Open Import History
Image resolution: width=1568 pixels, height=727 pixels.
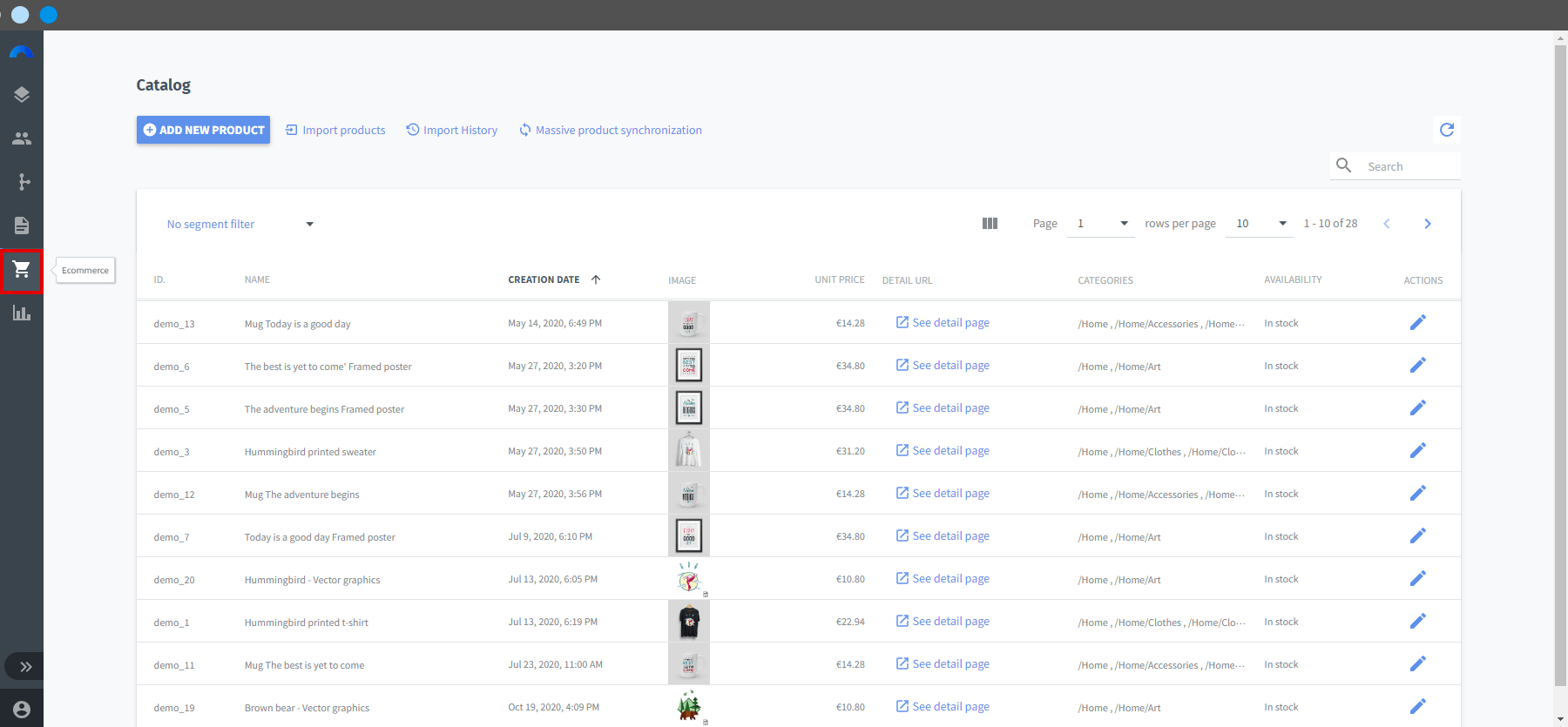click(x=452, y=130)
